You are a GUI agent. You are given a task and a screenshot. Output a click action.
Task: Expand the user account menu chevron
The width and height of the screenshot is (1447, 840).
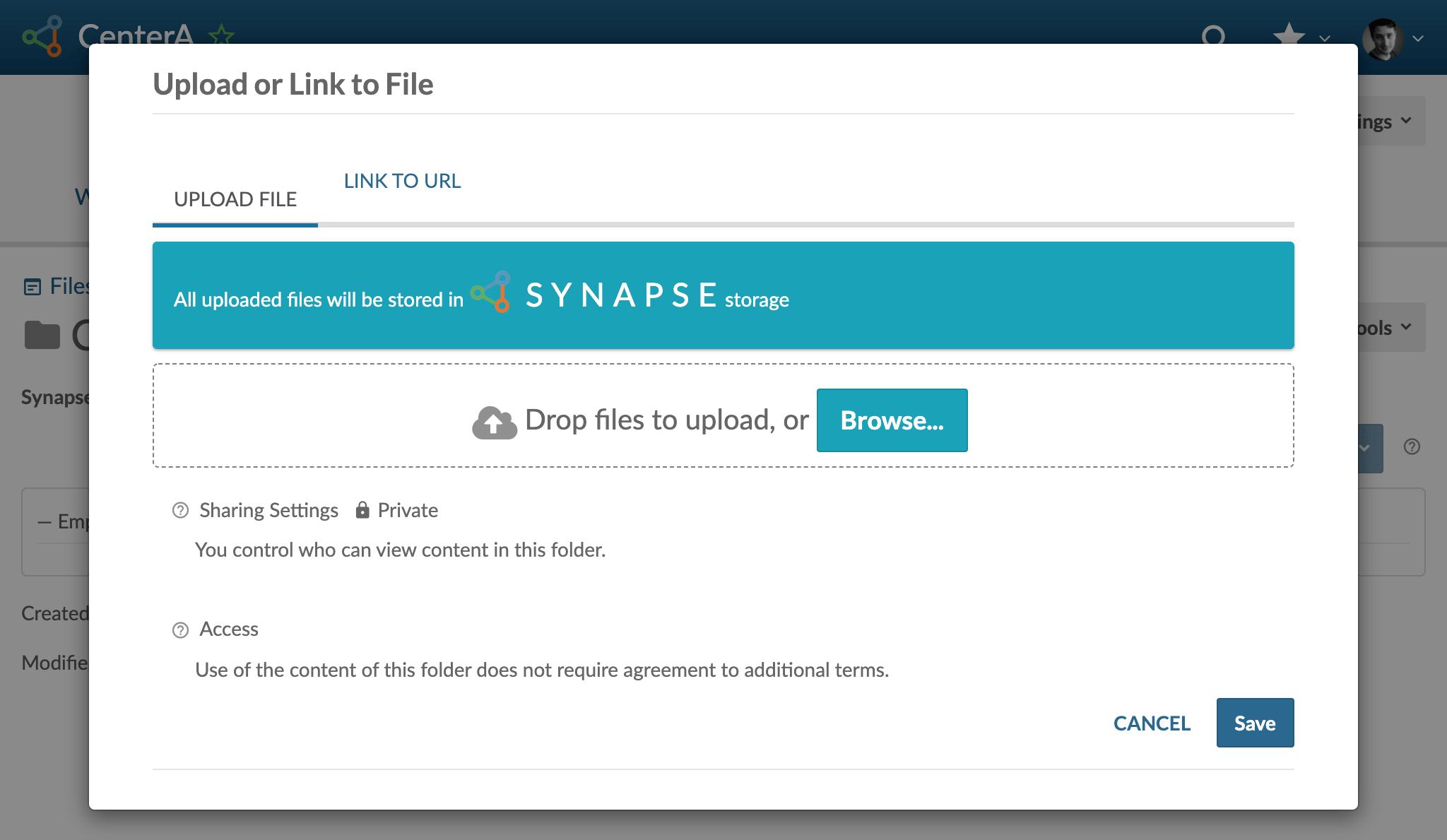click(x=1418, y=39)
